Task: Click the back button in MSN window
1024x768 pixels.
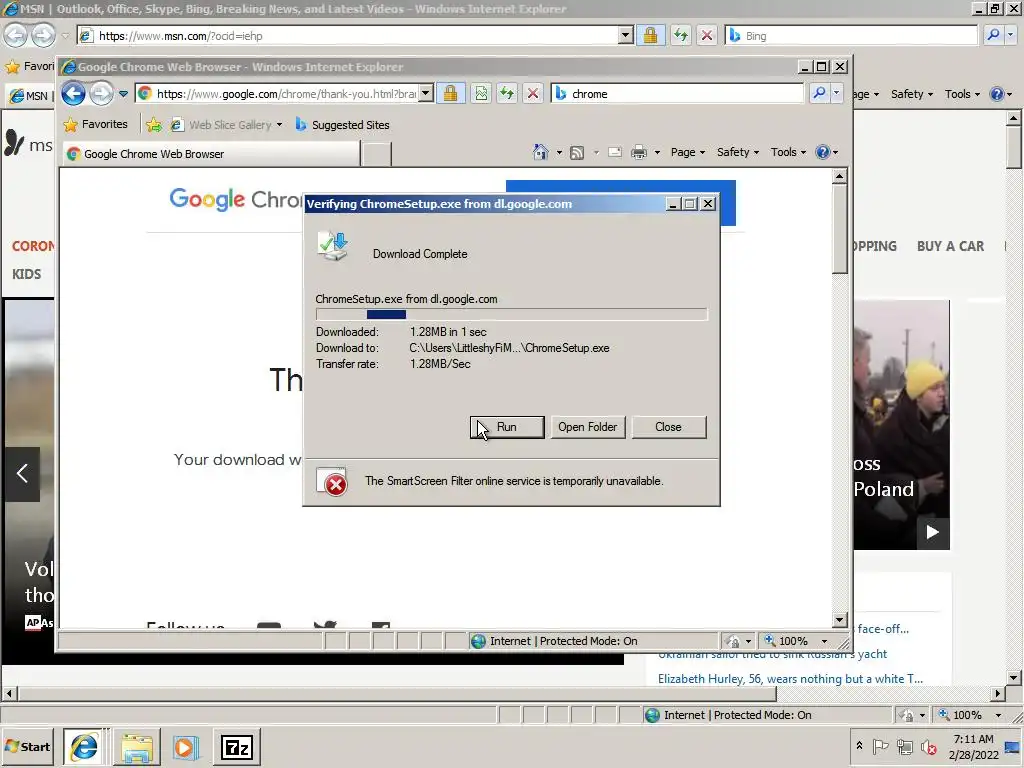Action: click(x=16, y=35)
